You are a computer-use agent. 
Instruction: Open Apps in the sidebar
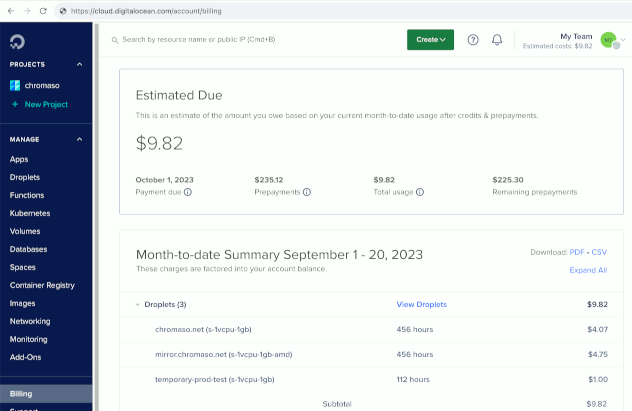[19, 159]
